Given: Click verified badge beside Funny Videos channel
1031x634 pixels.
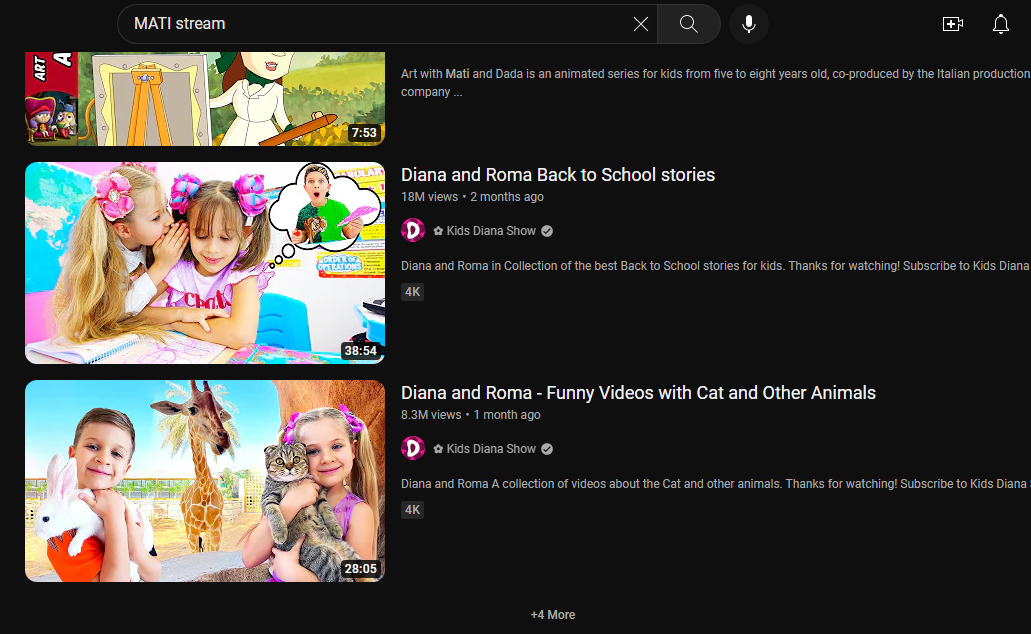Looking at the screenshot, I should [547, 449].
